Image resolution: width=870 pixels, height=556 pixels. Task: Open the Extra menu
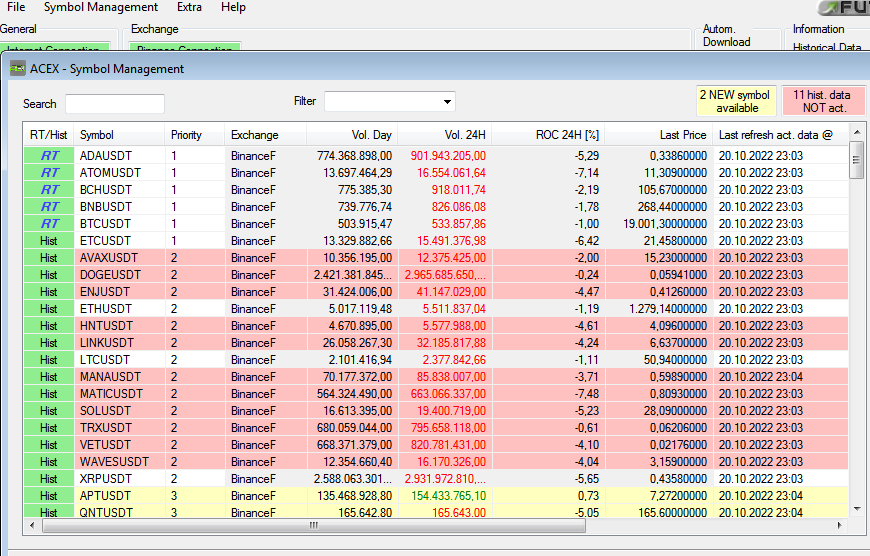(x=189, y=7)
